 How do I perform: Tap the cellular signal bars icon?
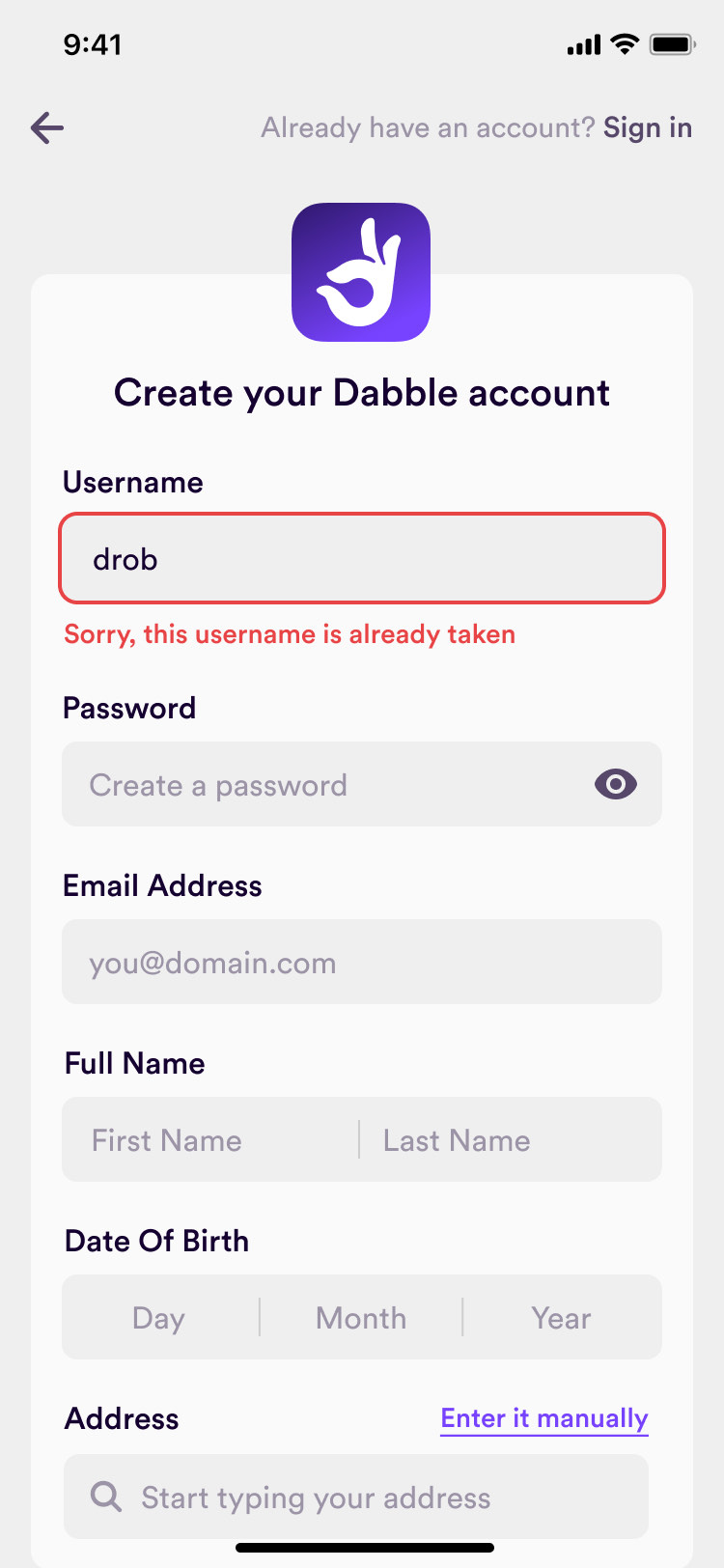pos(584,44)
